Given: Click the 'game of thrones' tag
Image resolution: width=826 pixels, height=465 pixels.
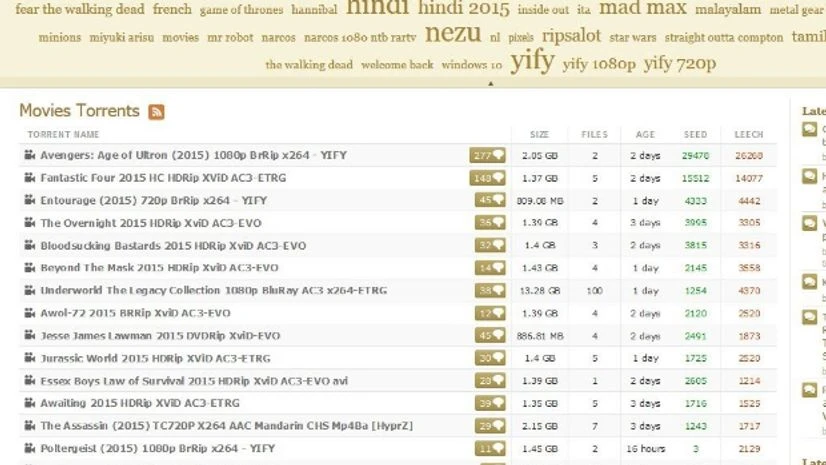Looking at the screenshot, I should coord(241,10).
